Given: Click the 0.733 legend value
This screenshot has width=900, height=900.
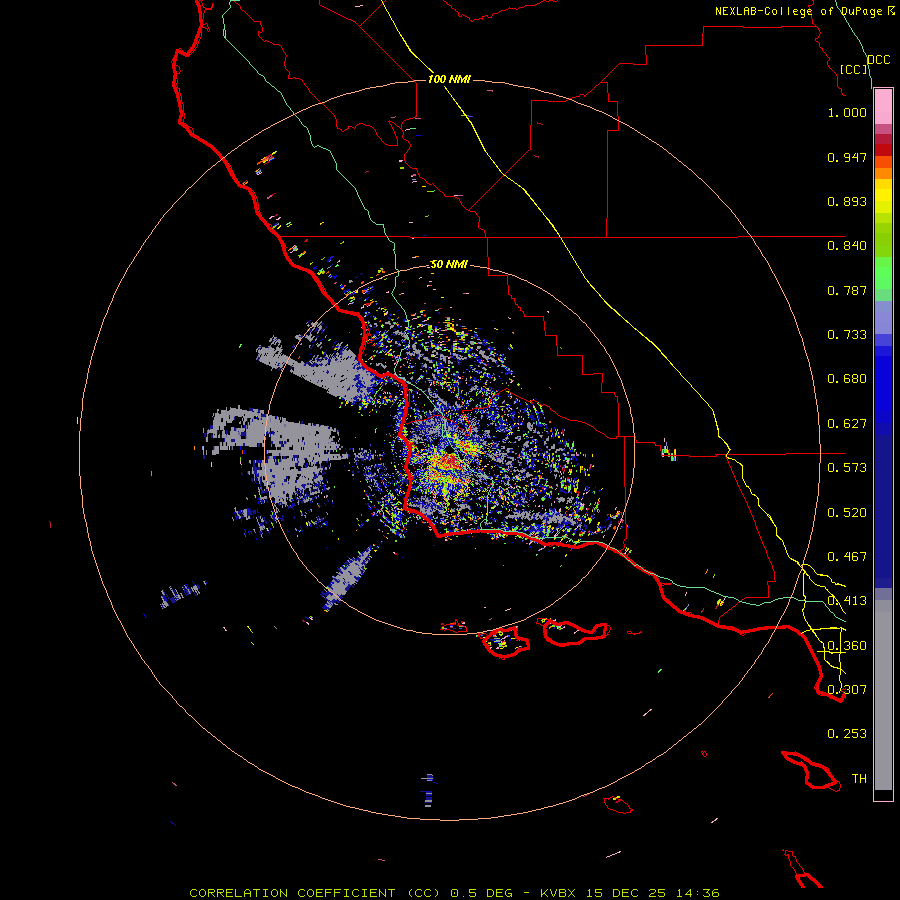Looking at the screenshot, I should [x=847, y=335].
